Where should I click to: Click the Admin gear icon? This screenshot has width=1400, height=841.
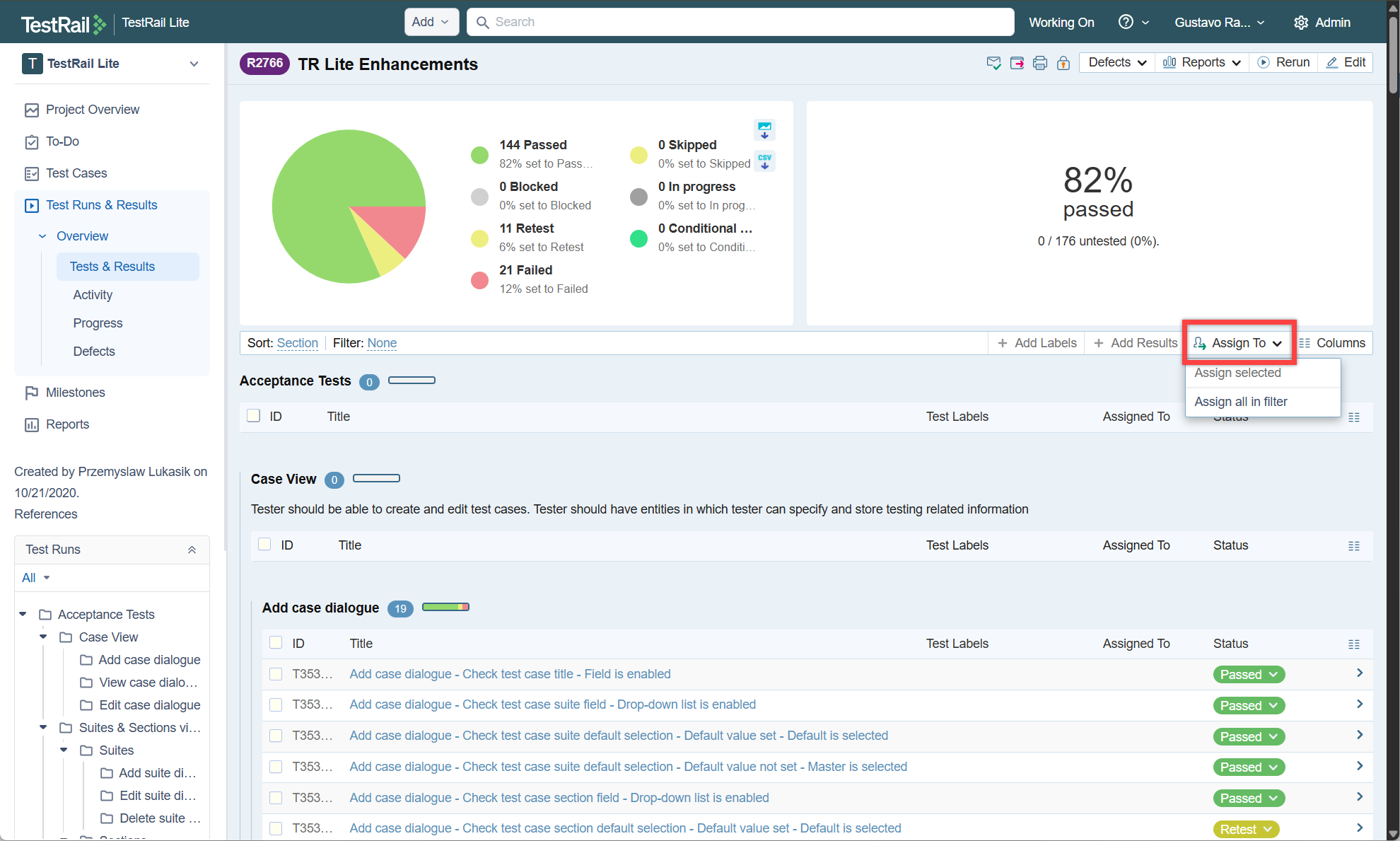tap(1300, 23)
